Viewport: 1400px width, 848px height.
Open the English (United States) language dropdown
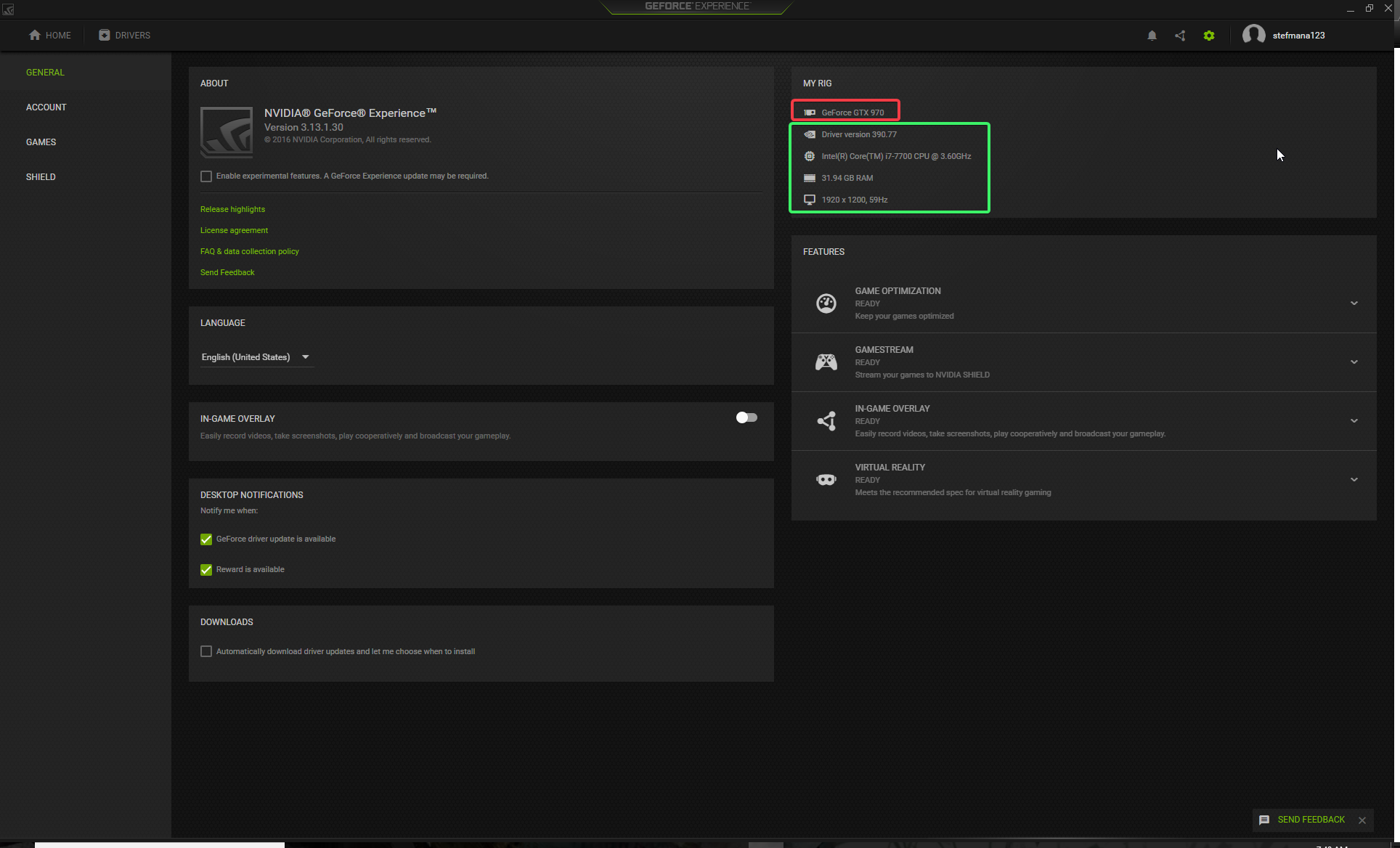click(x=256, y=357)
